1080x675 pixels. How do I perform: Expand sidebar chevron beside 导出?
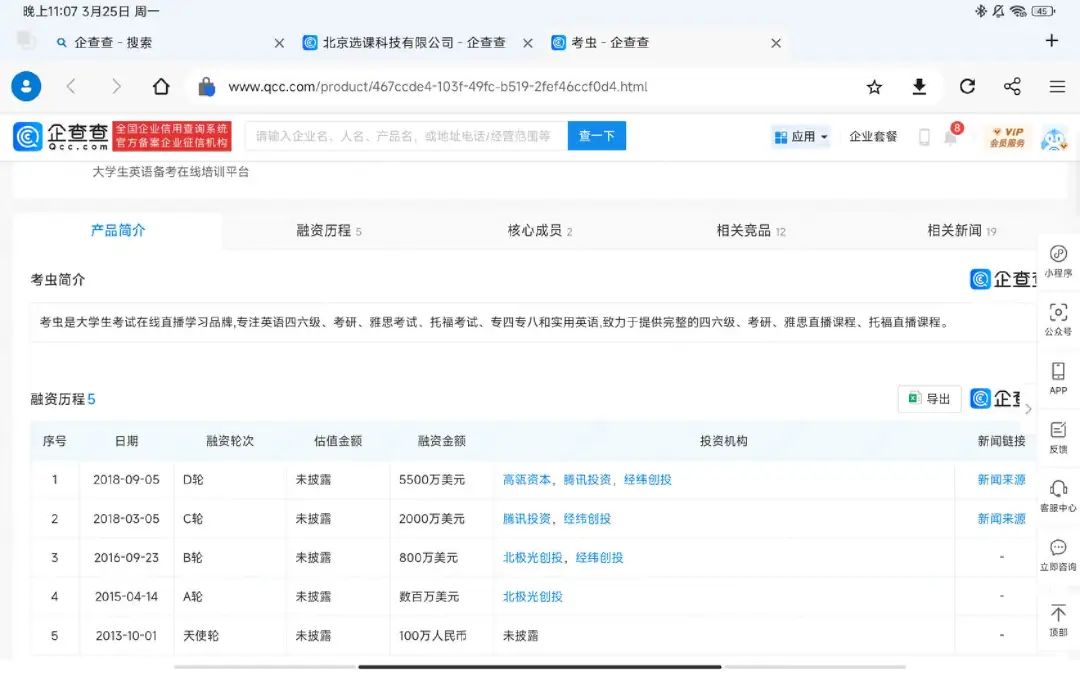pyautogui.click(x=1028, y=408)
